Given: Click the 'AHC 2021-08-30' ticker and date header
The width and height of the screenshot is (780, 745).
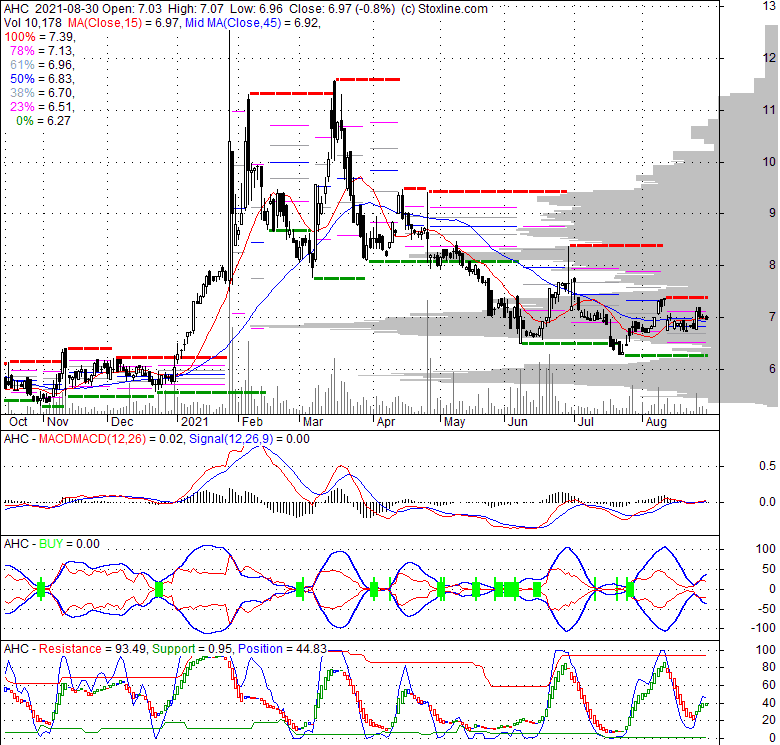Looking at the screenshot, I should point(51,9).
